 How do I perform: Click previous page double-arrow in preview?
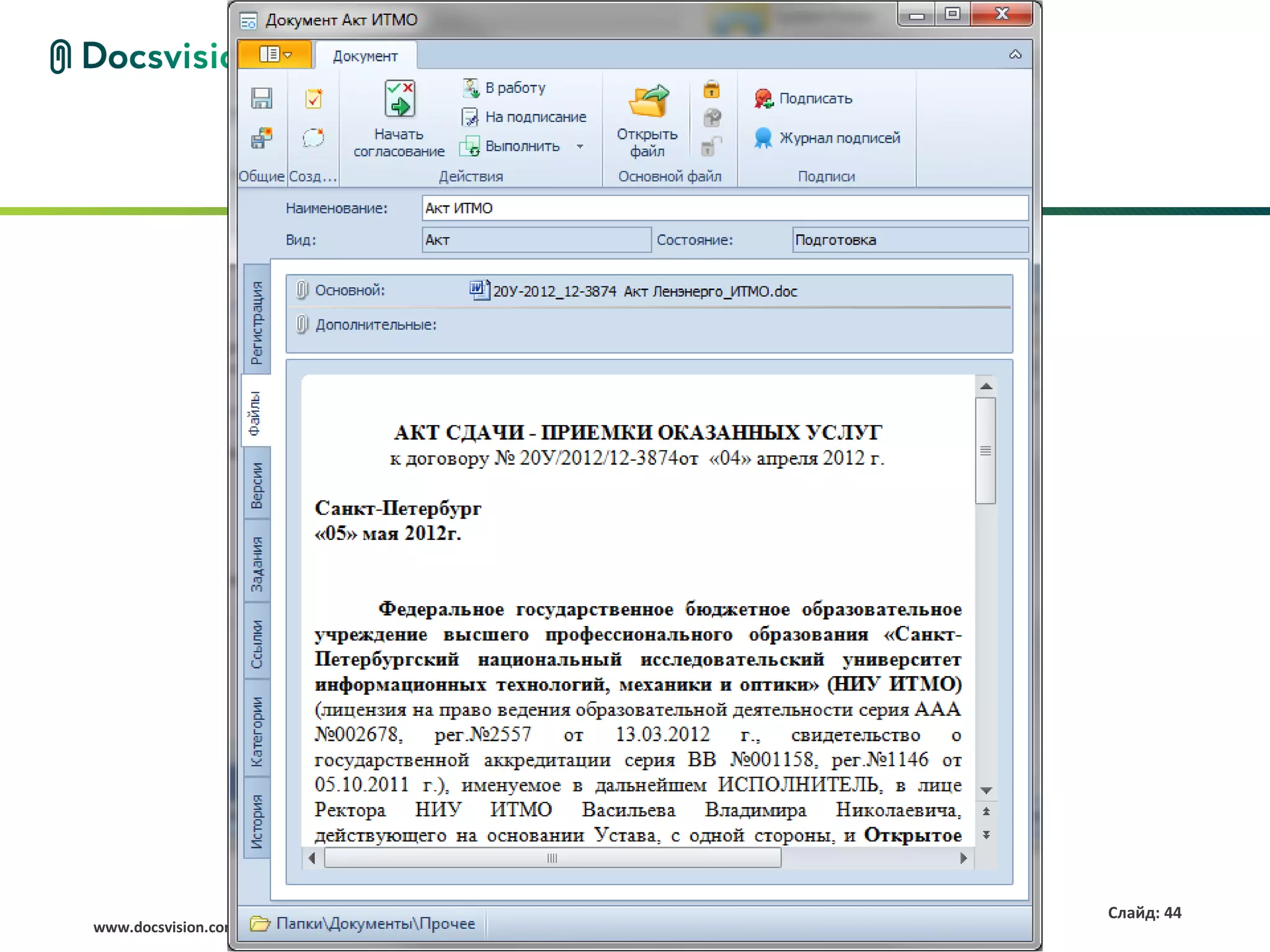point(987,811)
